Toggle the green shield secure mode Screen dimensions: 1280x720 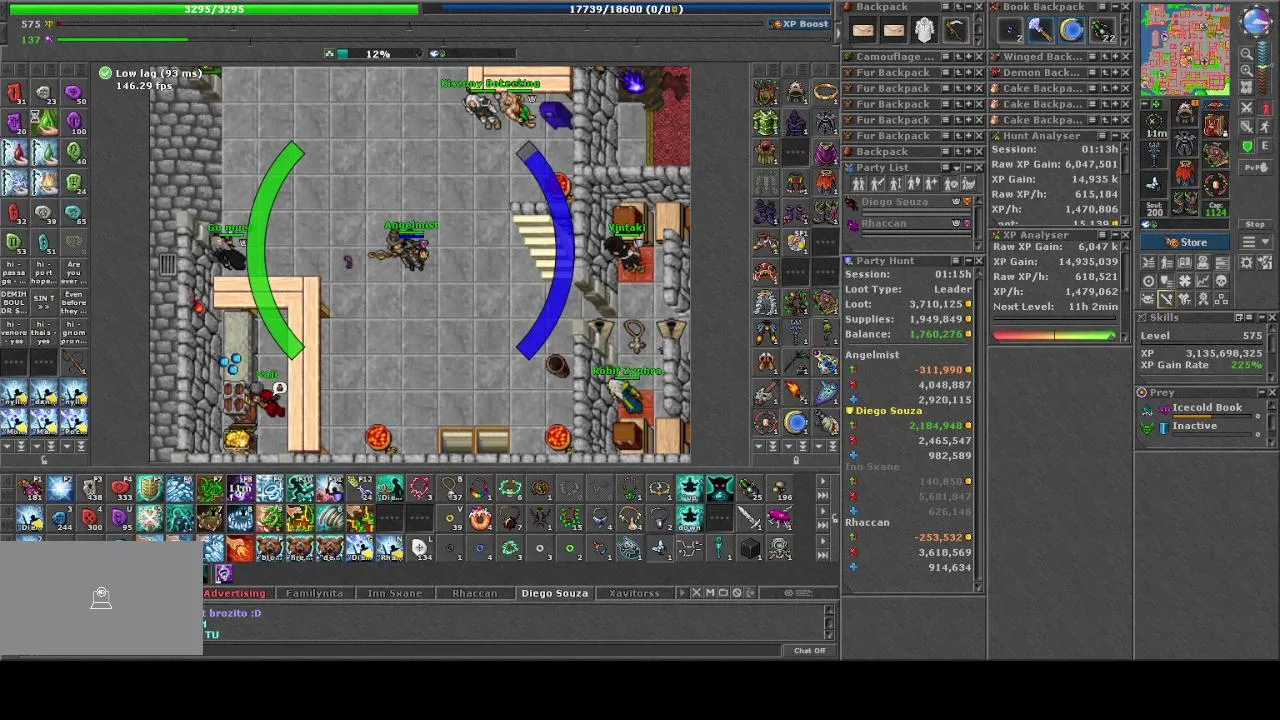(x=1246, y=145)
